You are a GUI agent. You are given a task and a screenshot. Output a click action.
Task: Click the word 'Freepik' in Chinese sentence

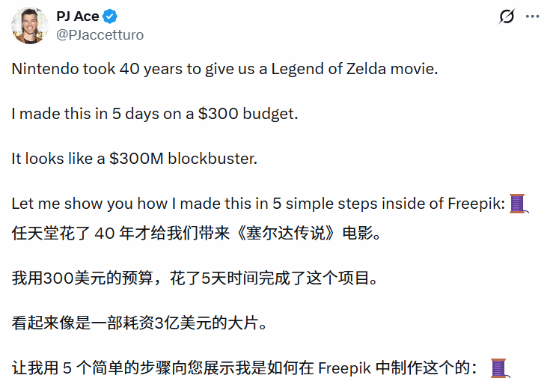[x=344, y=368]
